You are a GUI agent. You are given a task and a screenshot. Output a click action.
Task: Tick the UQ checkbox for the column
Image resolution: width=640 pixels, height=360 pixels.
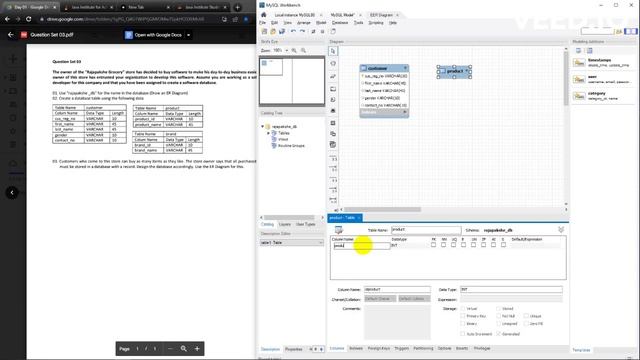(453, 245)
